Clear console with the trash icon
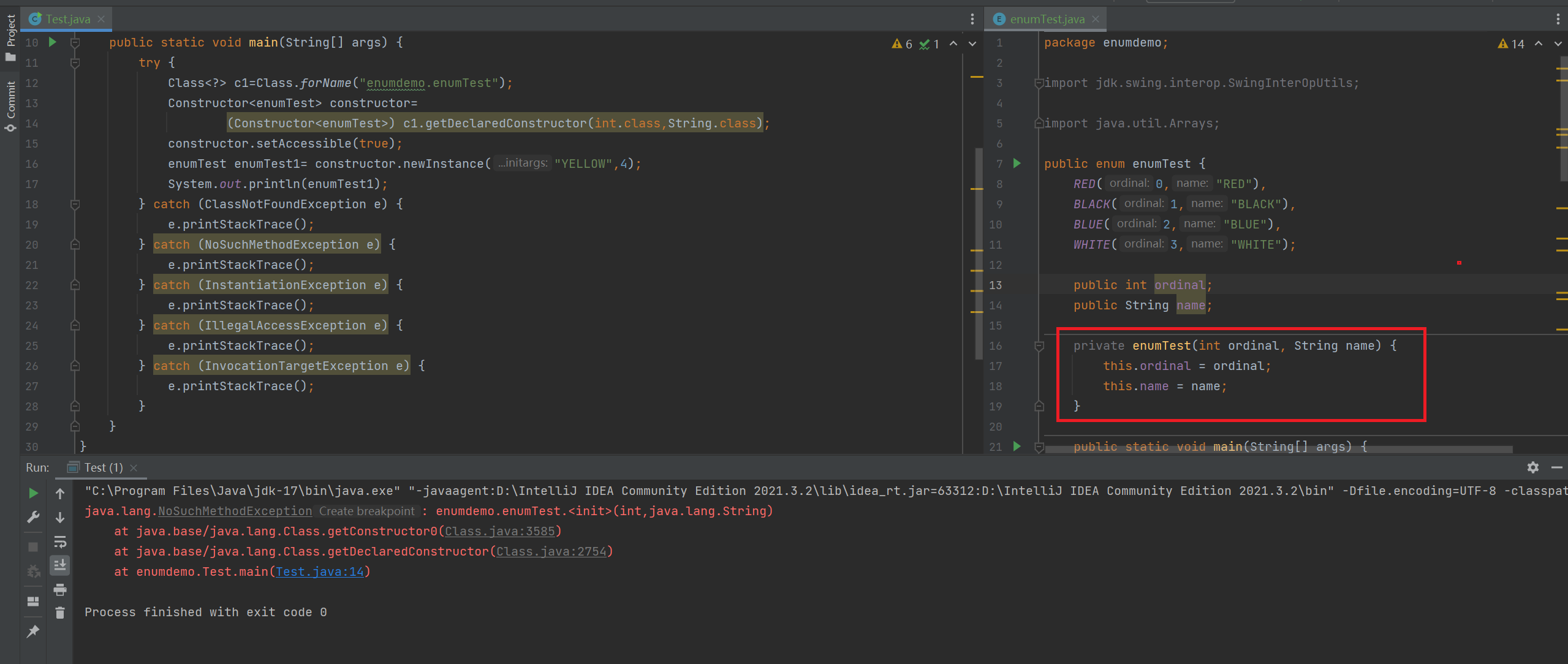Image resolution: width=1568 pixels, height=664 pixels. coord(60,613)
